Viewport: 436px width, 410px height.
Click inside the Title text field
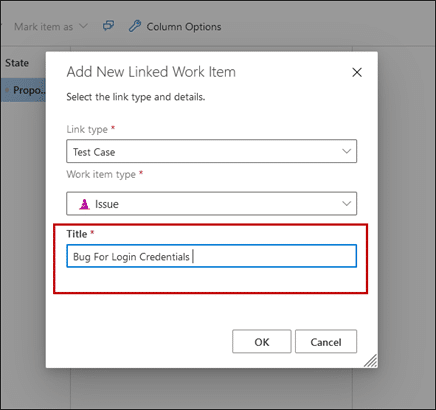[x=212, y=256]
